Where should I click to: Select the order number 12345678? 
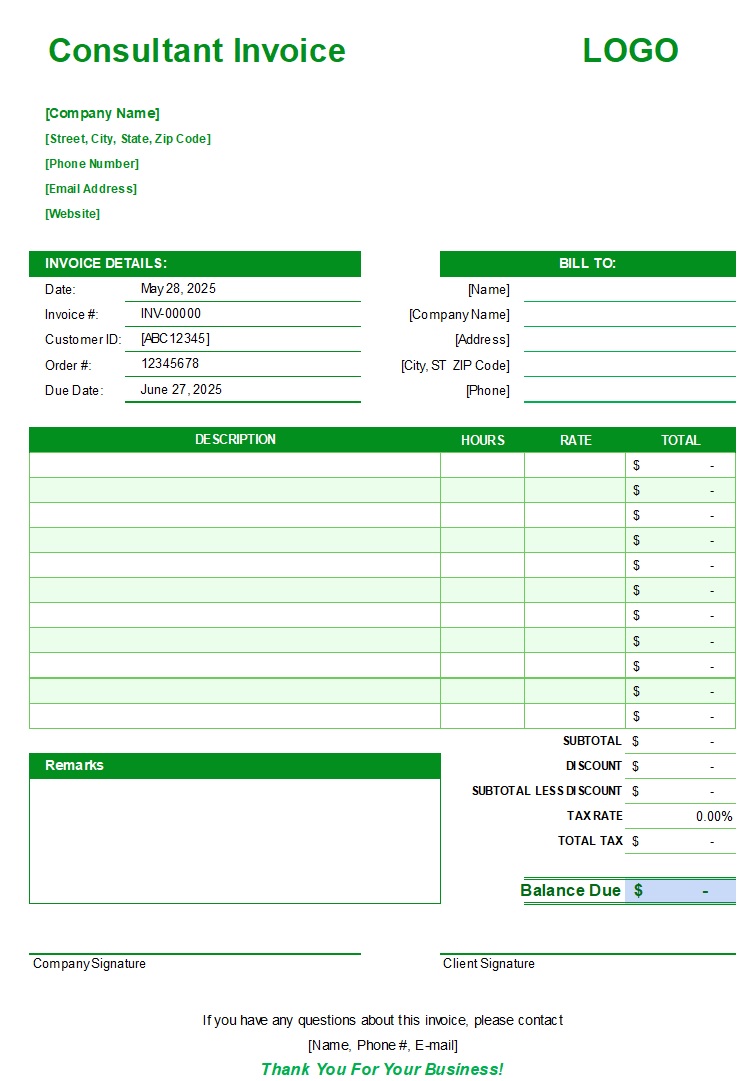(170, 363)
